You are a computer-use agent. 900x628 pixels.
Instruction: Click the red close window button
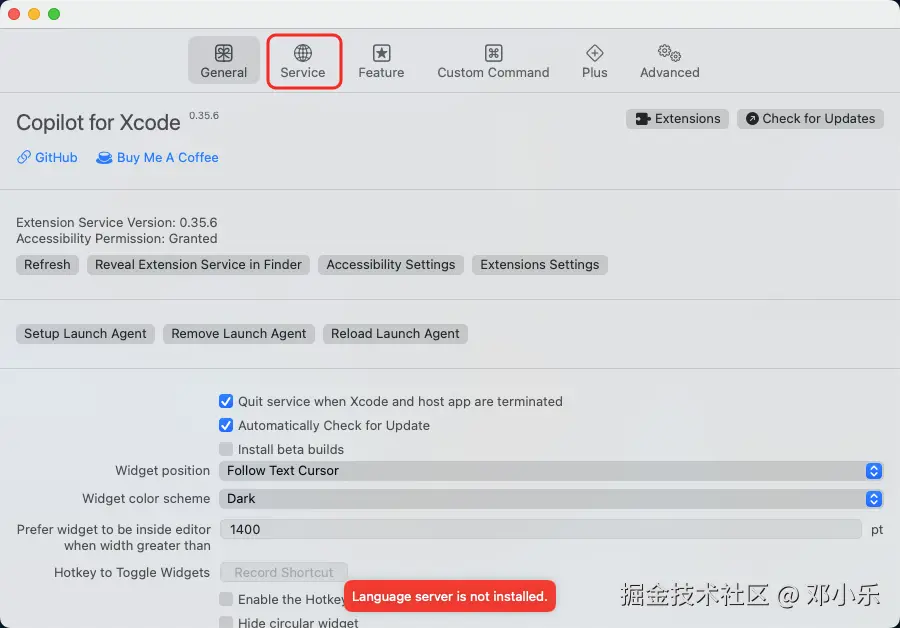coord(14,14)
